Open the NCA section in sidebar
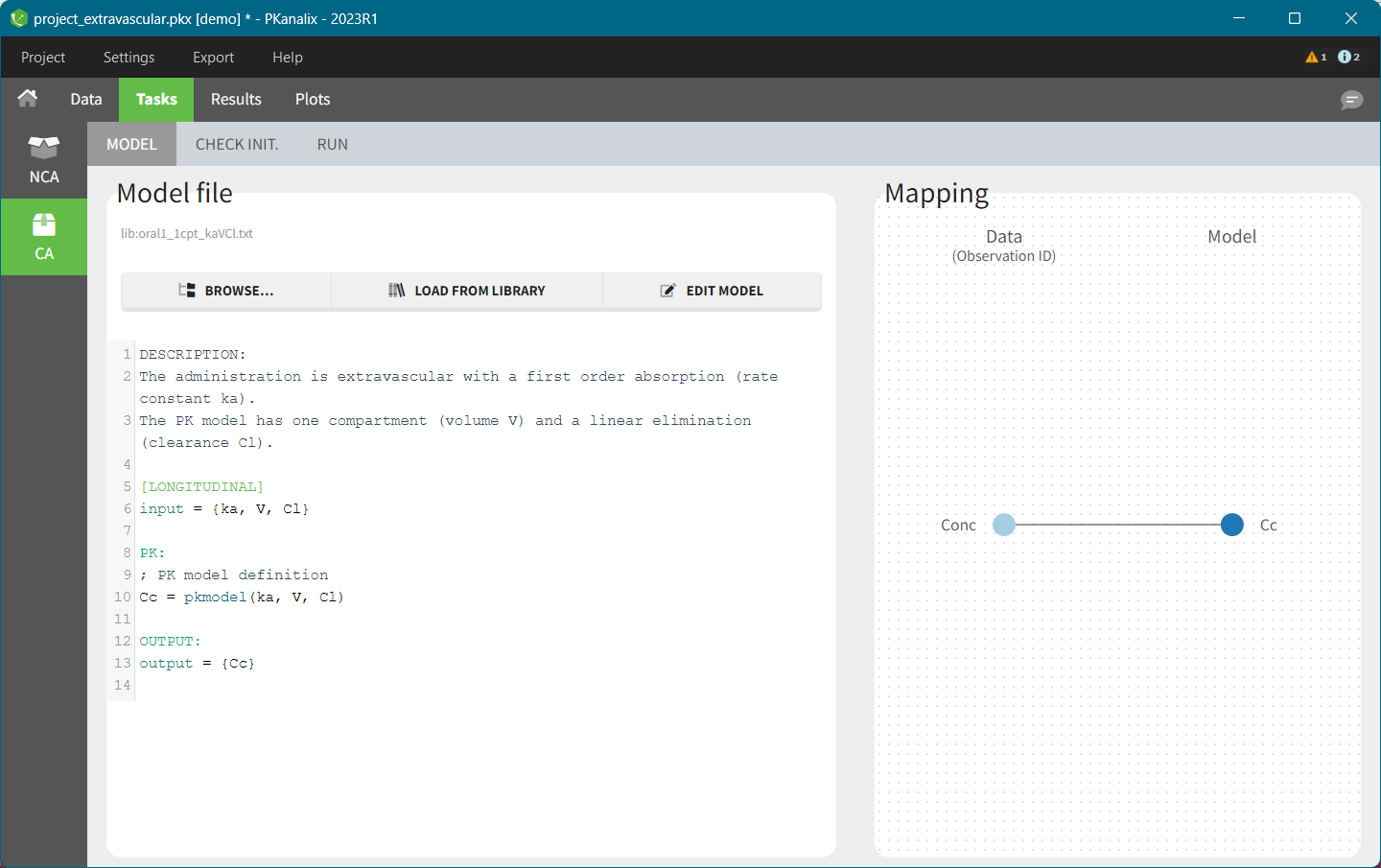Viewport: 1381px width, 868px height. click(x=44, y=160)
